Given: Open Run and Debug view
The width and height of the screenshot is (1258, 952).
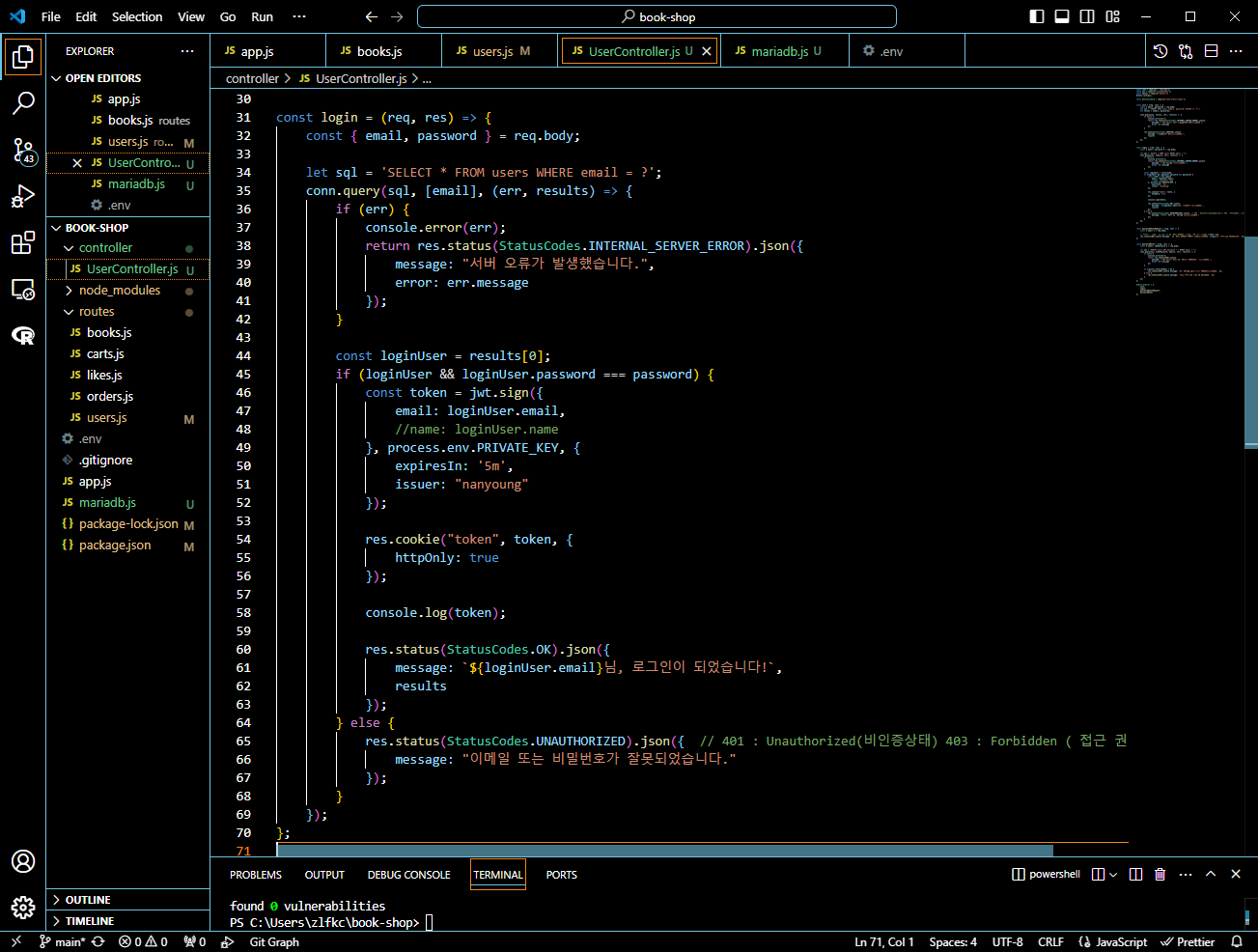Looking at the screenshot, I should pos(23,197).
